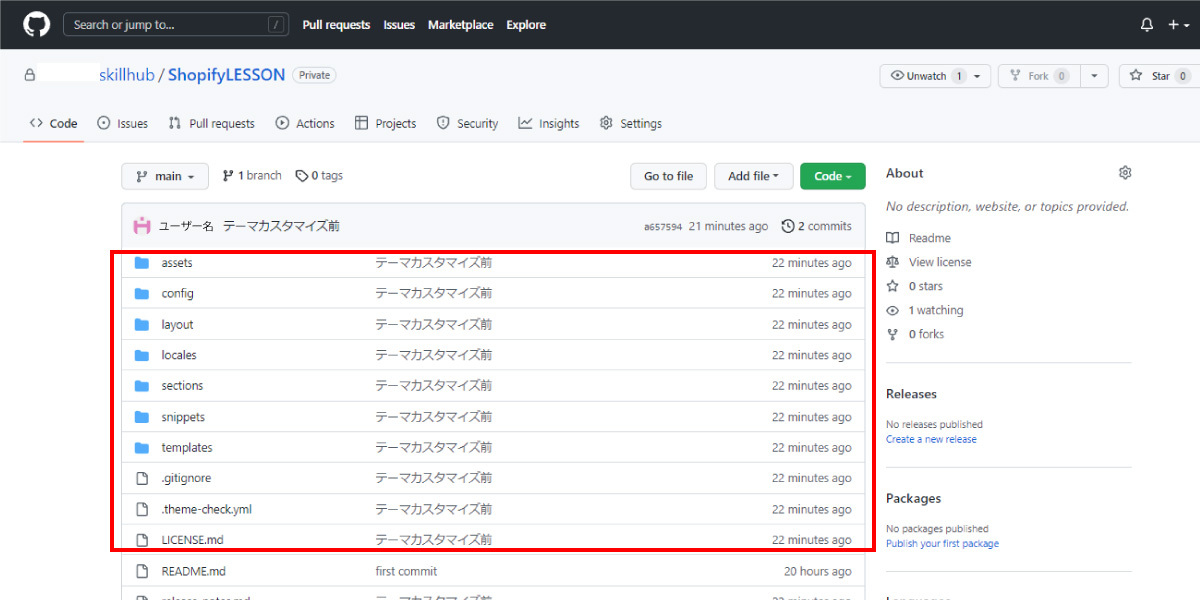1200x600 pixels.
Task: View 0 stars link
Action: pos(915,286)
